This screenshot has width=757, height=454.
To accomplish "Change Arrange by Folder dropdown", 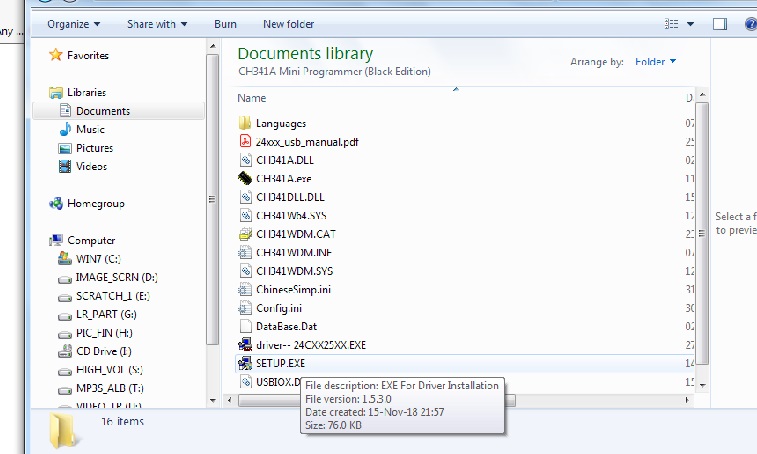I will tap(655, 61).
